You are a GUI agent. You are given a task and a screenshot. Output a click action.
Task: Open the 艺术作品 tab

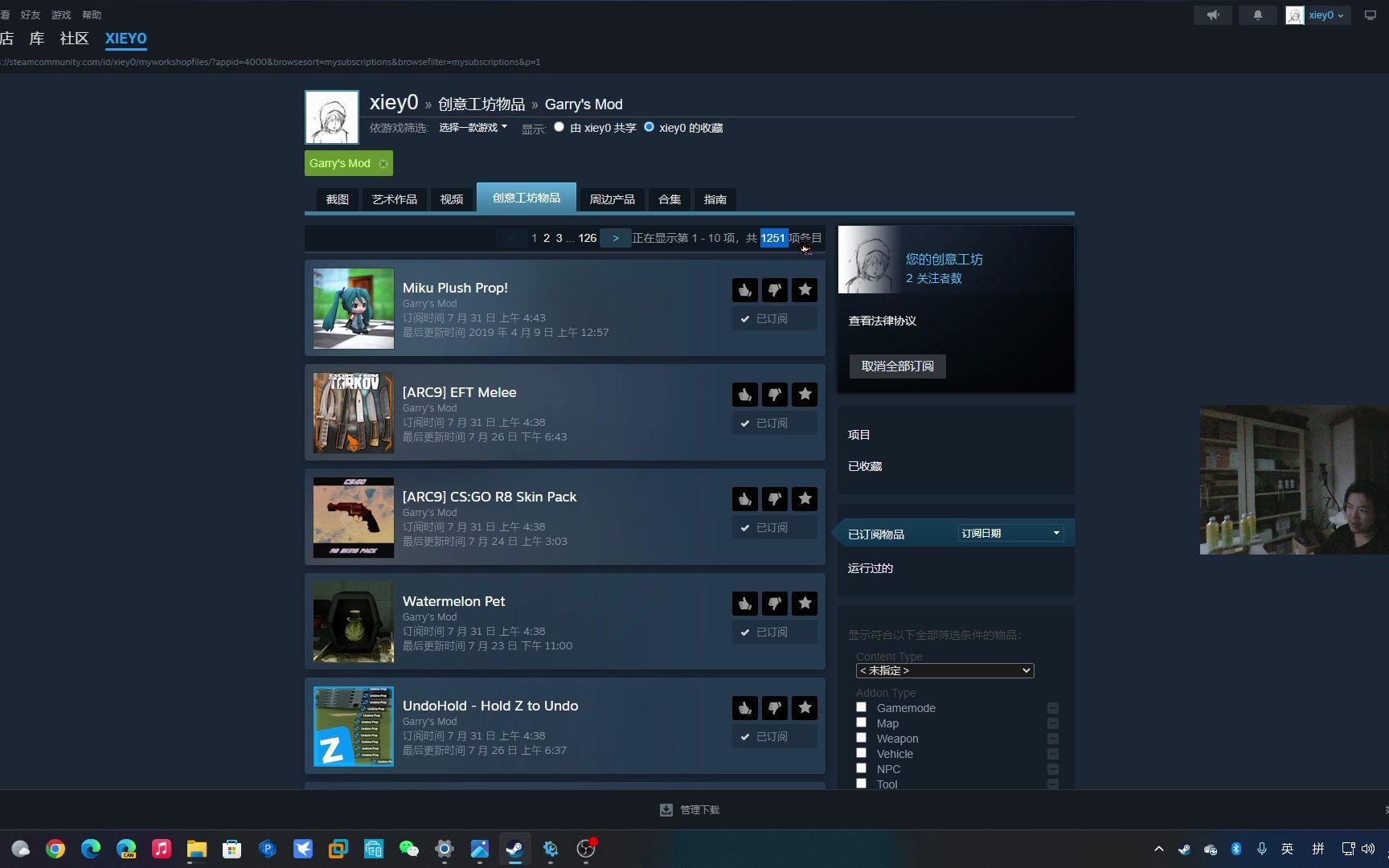click(x=394, y=199)
